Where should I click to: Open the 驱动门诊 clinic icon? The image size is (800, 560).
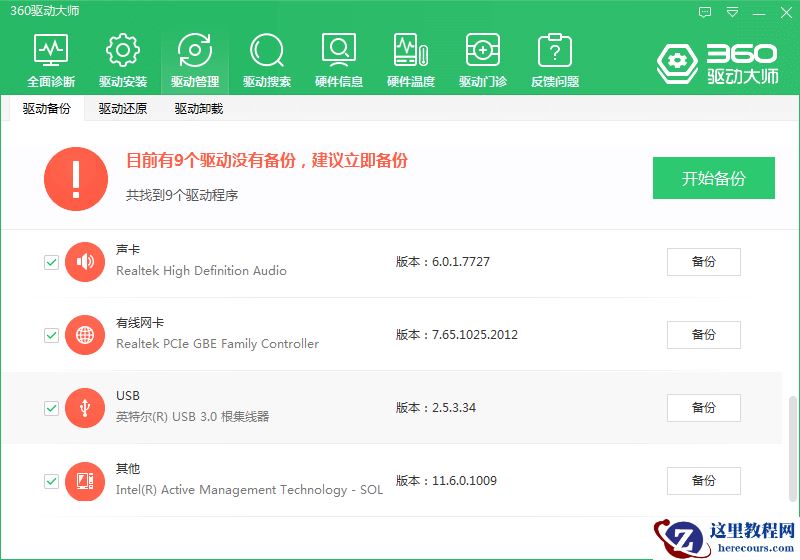[x=483, y=60]
